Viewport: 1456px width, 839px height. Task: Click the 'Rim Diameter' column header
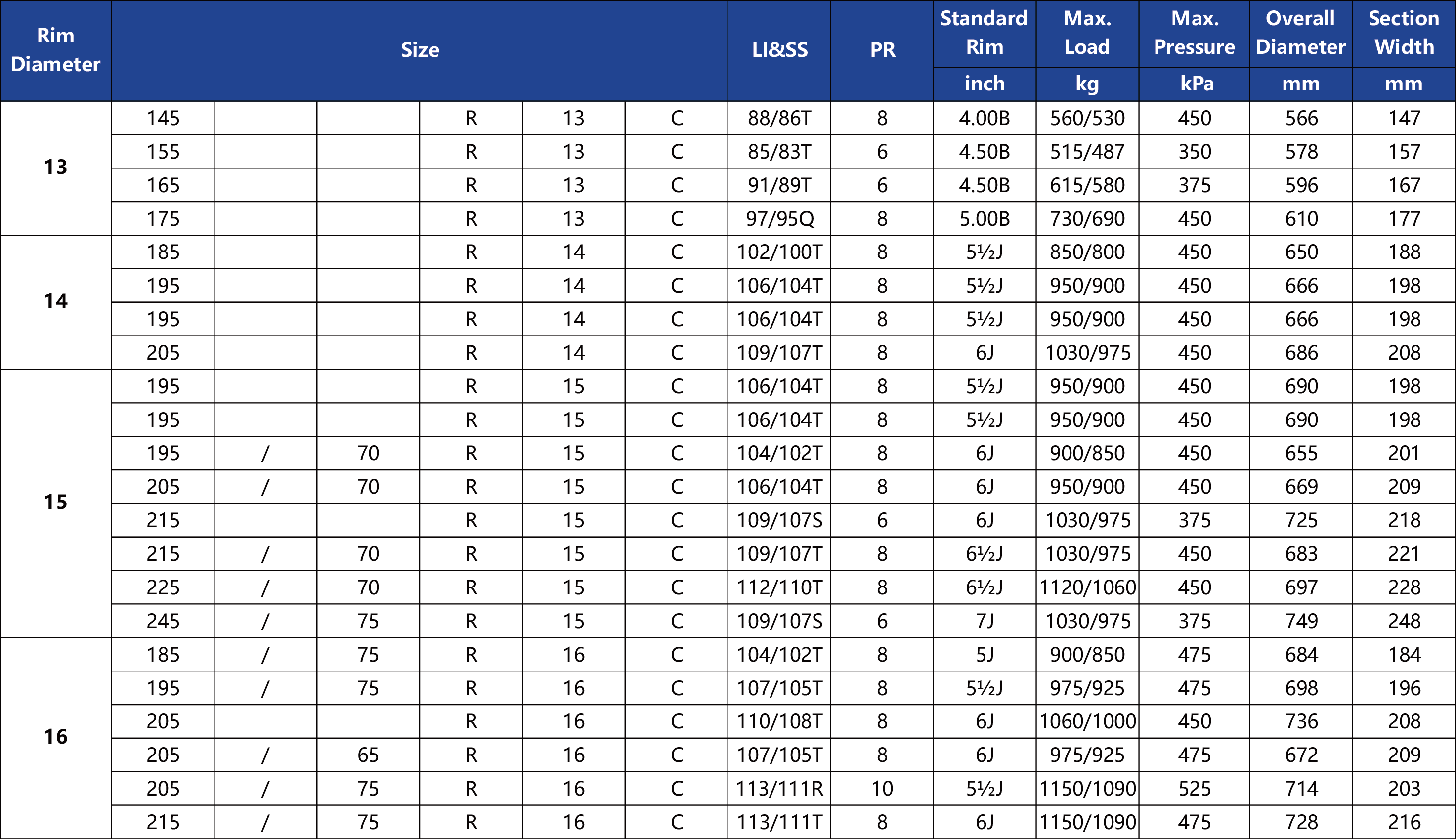click(56, 50)
